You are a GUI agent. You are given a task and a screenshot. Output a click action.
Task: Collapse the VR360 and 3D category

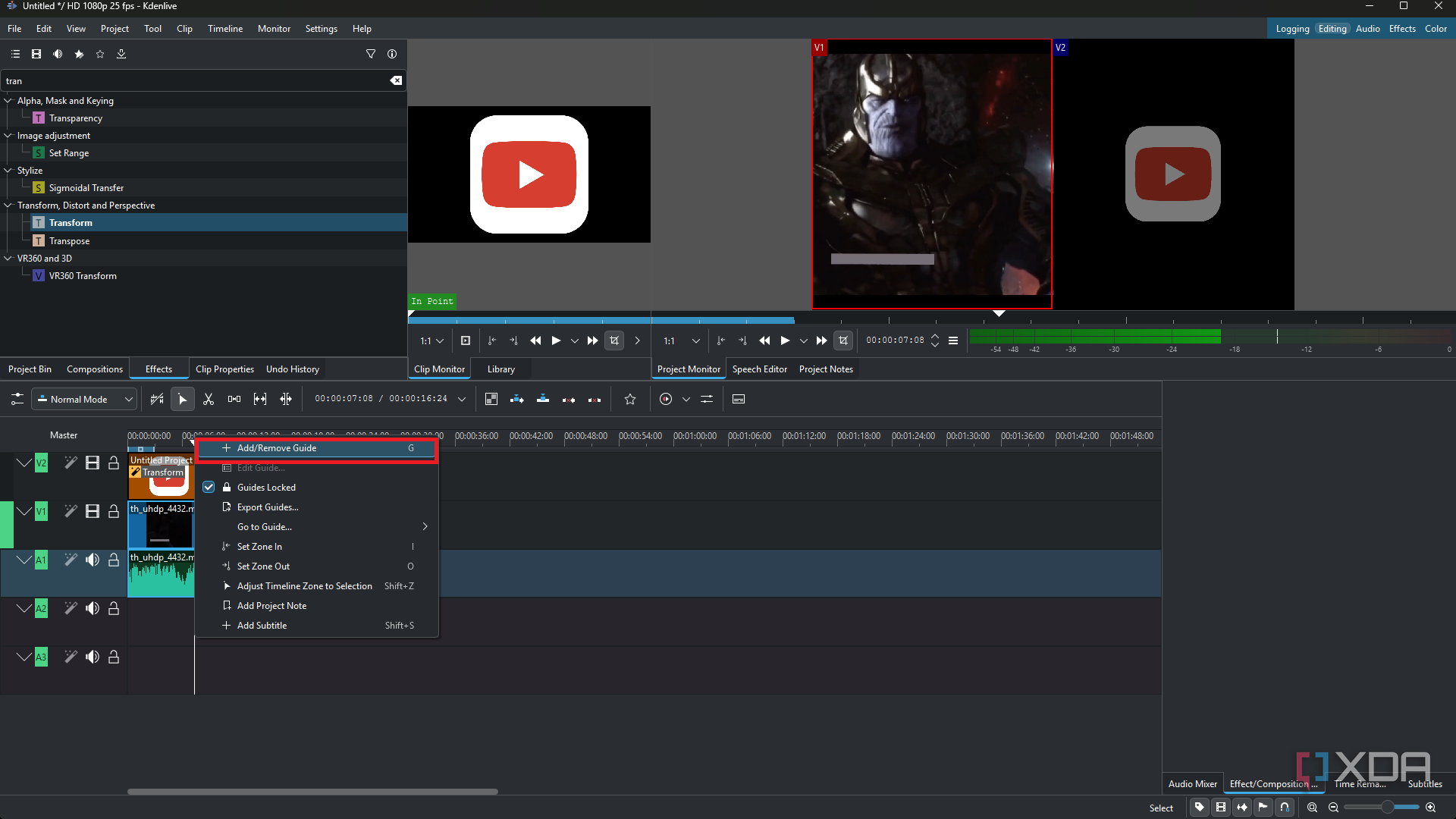coord(8,259)
